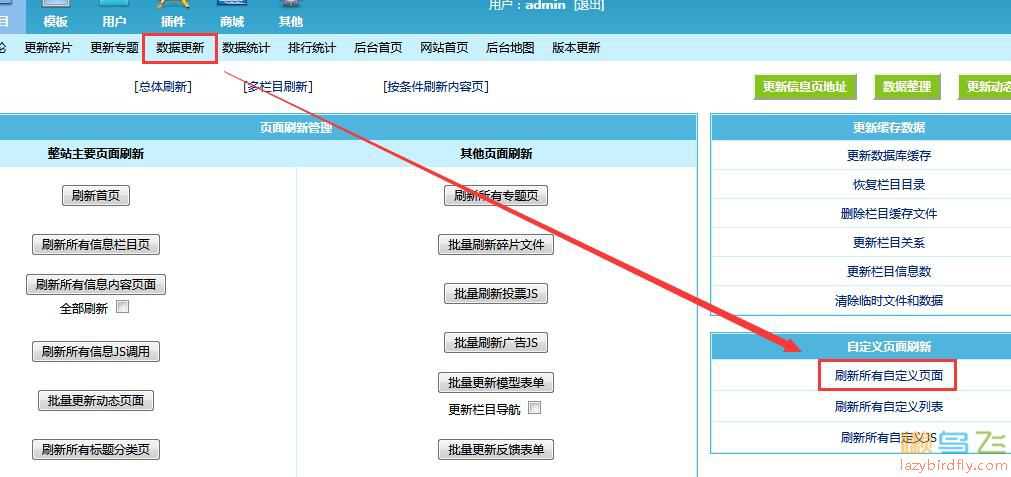Click the 删除栏目缓存文件 link
Image resolution: width=1011 pixels, height=477 pixels.
(x=888, y=213)
